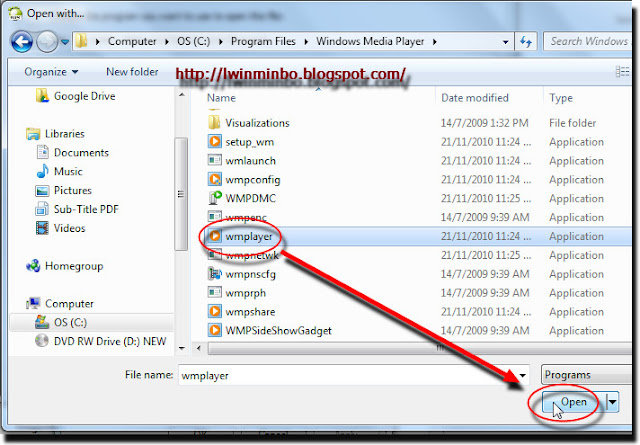Open the Pictures library
Screen dimensions: 640x445
pyautogui.click(x=72, y=190)
